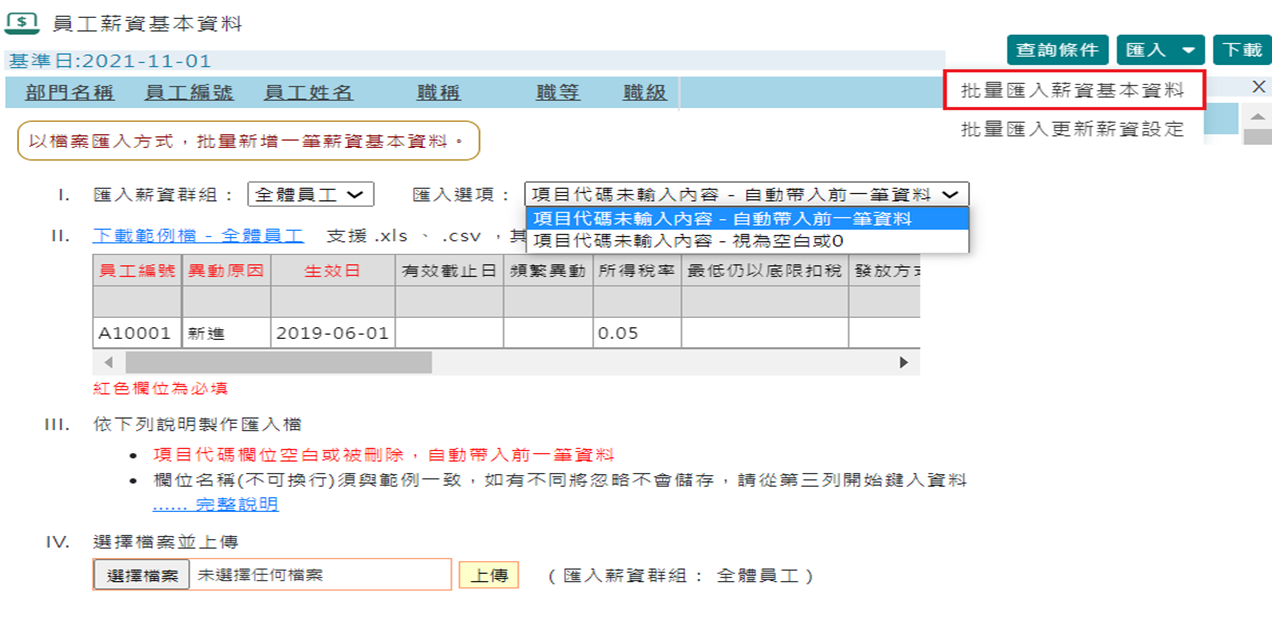Click the up arrow of the vertical scrollbar

coord(1259,118)
